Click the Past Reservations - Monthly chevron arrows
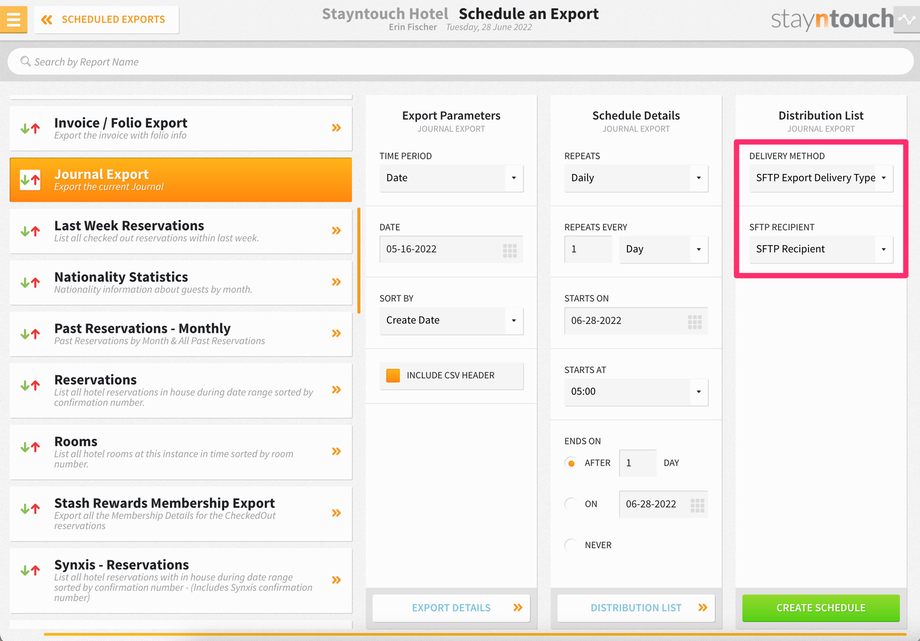The width and height of the screenshot is (920, 641). (x=336, y=333)
